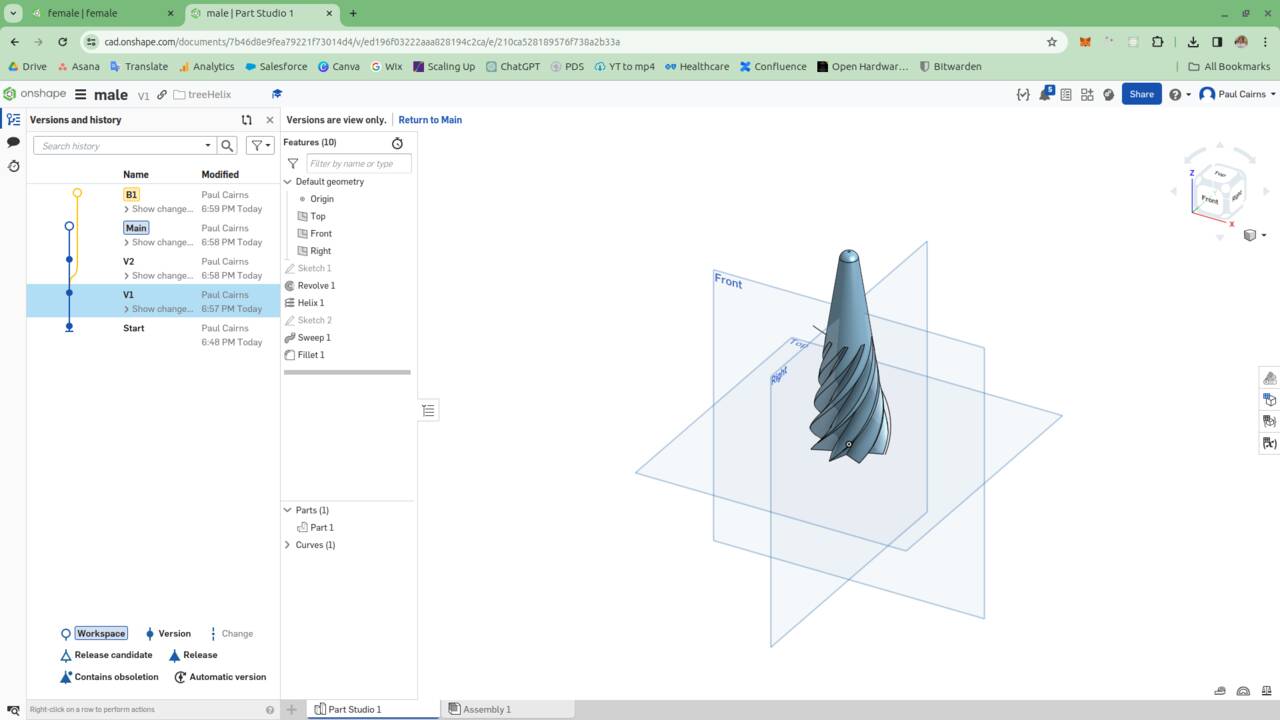Open the Versions and history panel icon

click(13, 119)
